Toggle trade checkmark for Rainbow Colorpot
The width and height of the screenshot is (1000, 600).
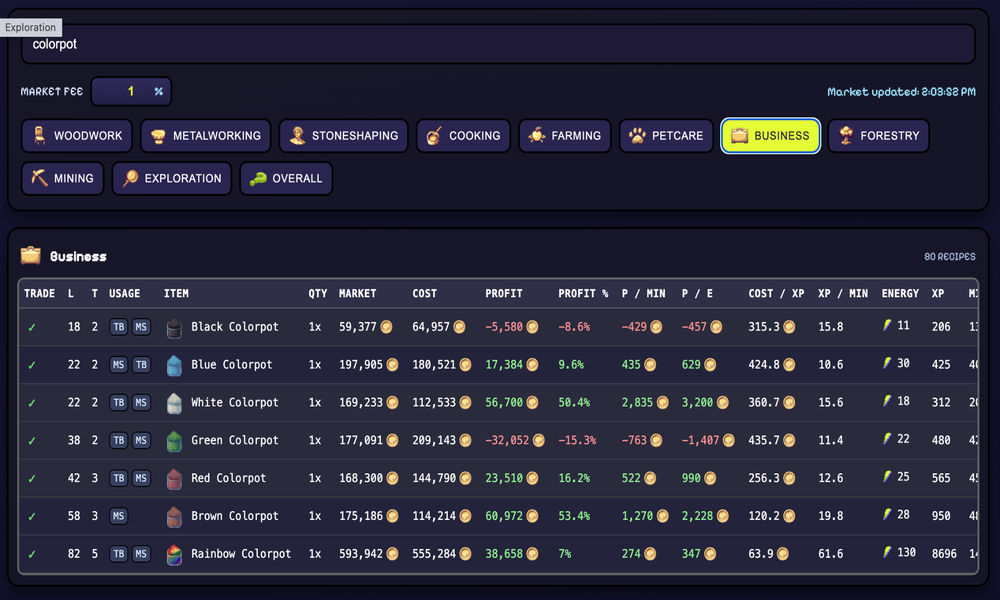click(x=32, y=554)
